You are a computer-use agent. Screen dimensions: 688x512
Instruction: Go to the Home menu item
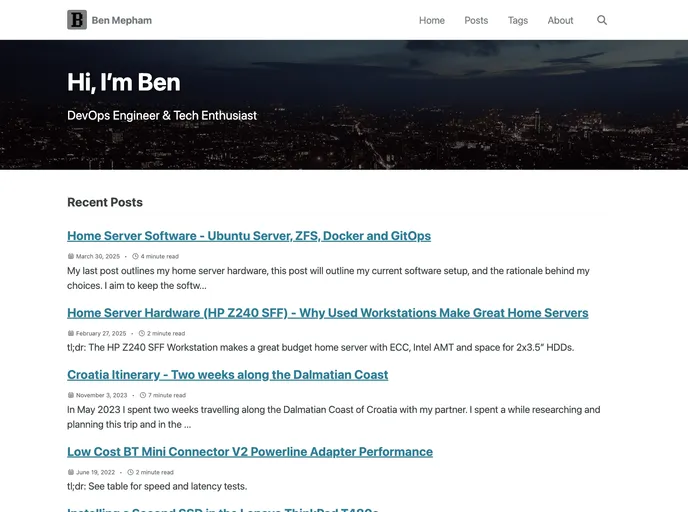click(432, 20)
